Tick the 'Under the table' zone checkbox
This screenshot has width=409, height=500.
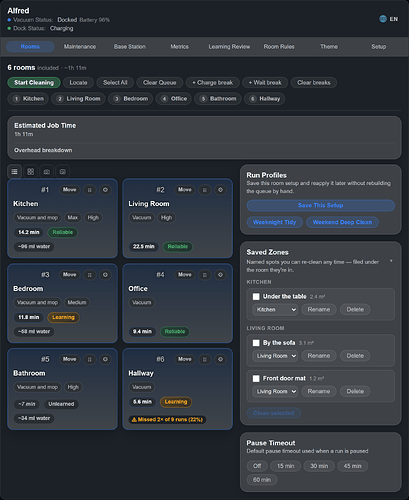pos(256,296)
